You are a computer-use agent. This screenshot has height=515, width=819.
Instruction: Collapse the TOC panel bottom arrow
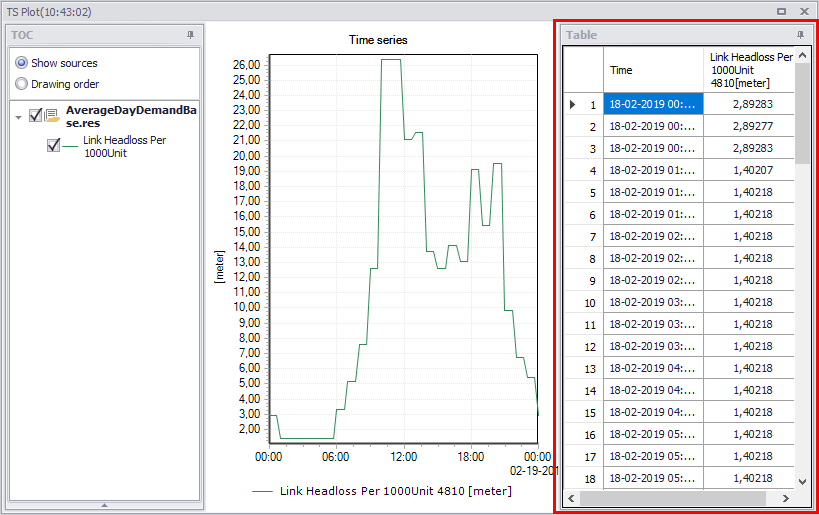104,505
